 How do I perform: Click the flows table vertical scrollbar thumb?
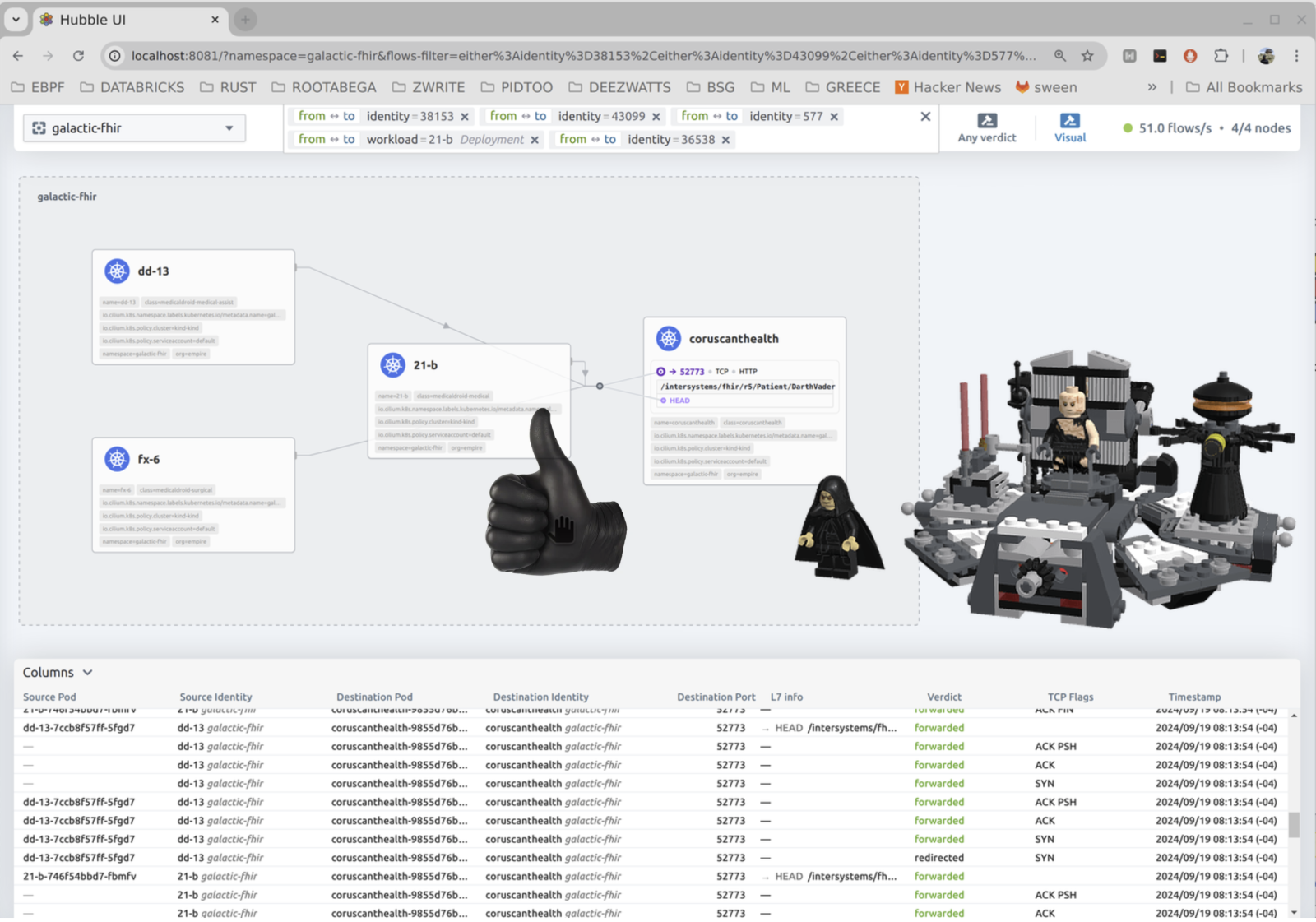[1294, 824]
